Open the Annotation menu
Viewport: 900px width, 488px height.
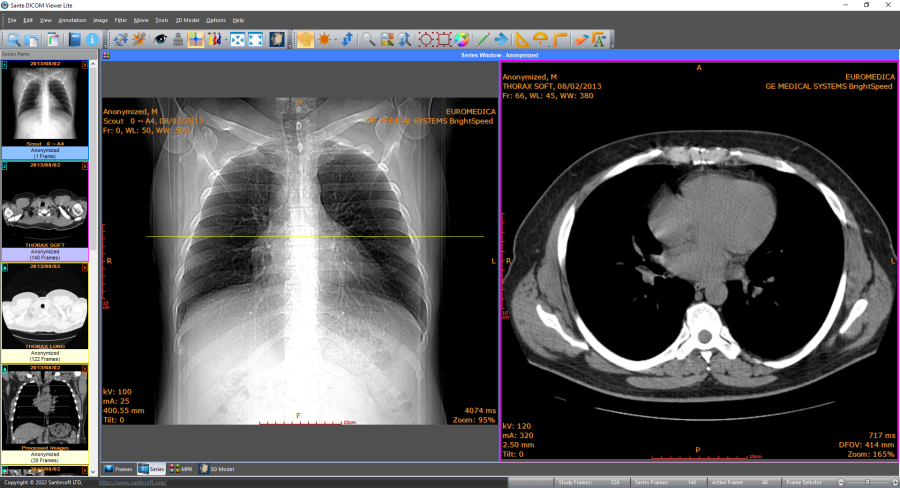click(x=72, y=20)
